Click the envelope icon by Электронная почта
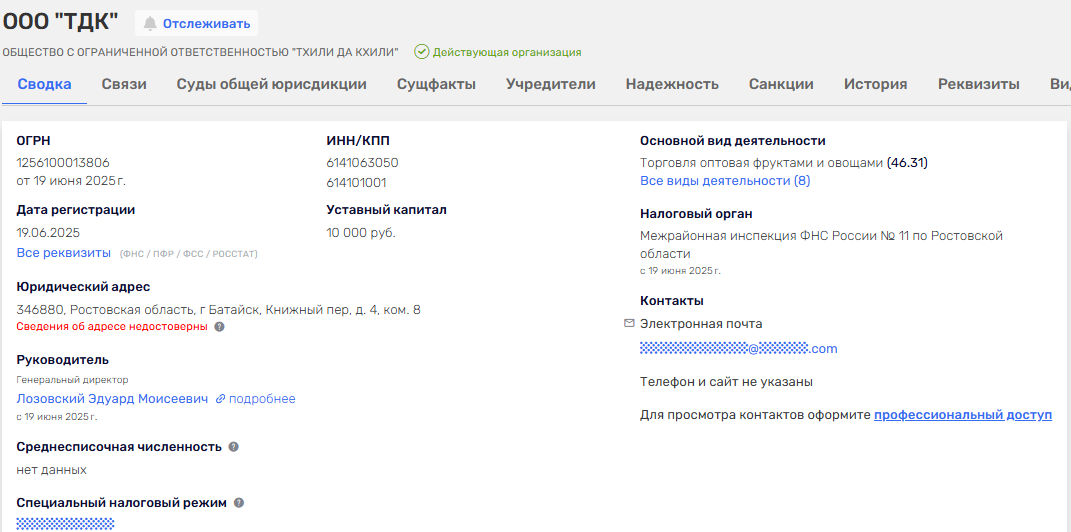Viewport: 1071px width, 532px height. pos(629,323)
